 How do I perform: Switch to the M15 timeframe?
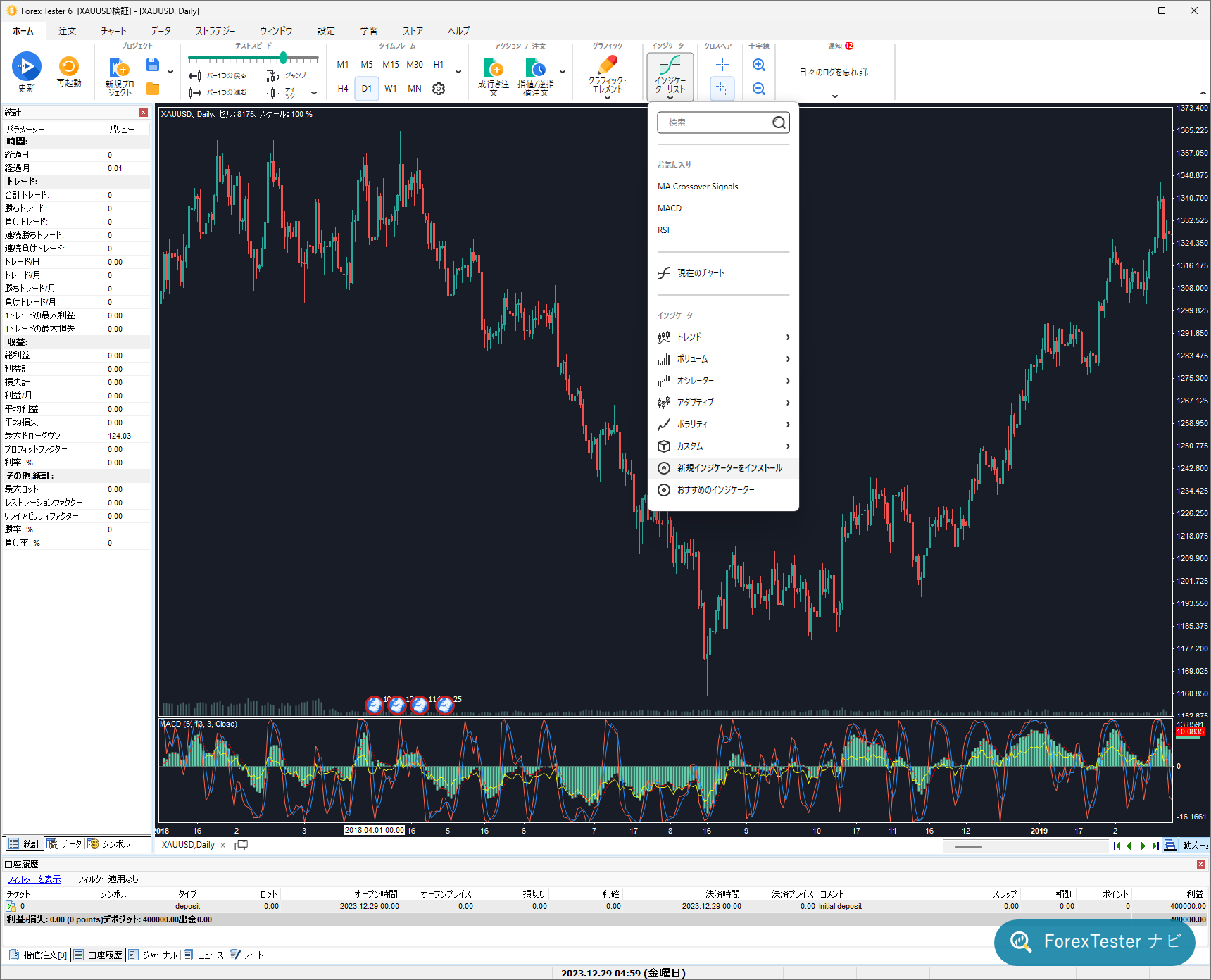click(391, 65)
